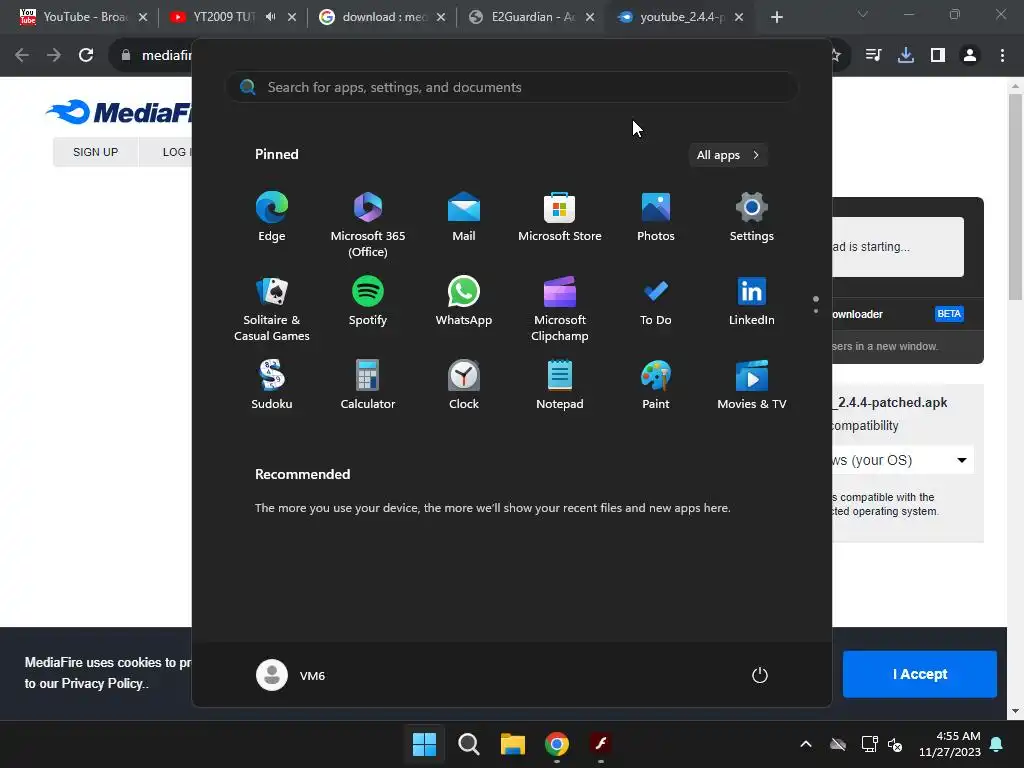The width and height of the screenshot is (1024, 768).
Task: Open Chrome profile menu
Action: click(970, 55)
